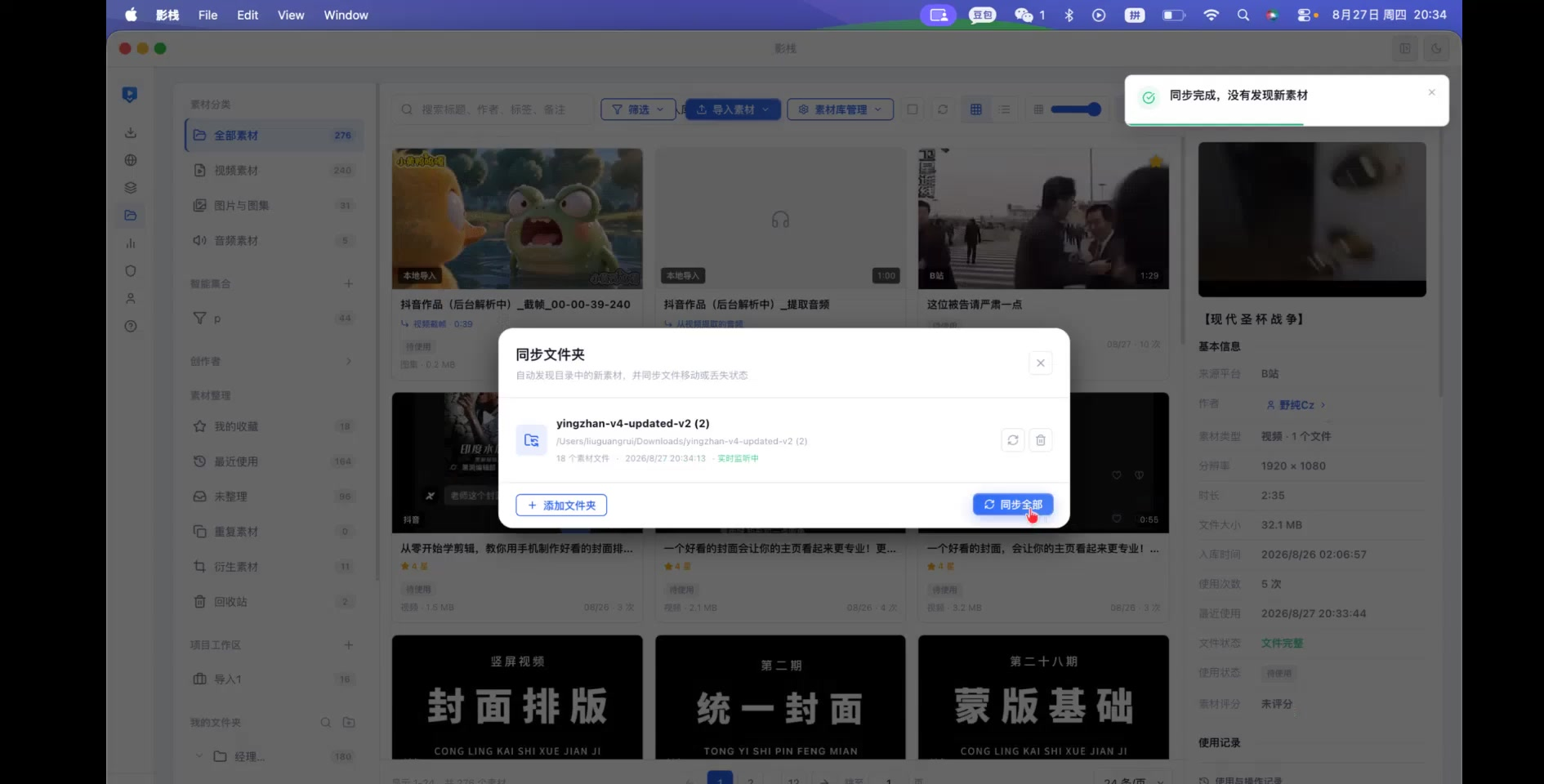Image resolution: width=1544 pixels, height=784 pixels.
Task: Open the 回收站 recycle bin
Action: [x=274, y=602]
